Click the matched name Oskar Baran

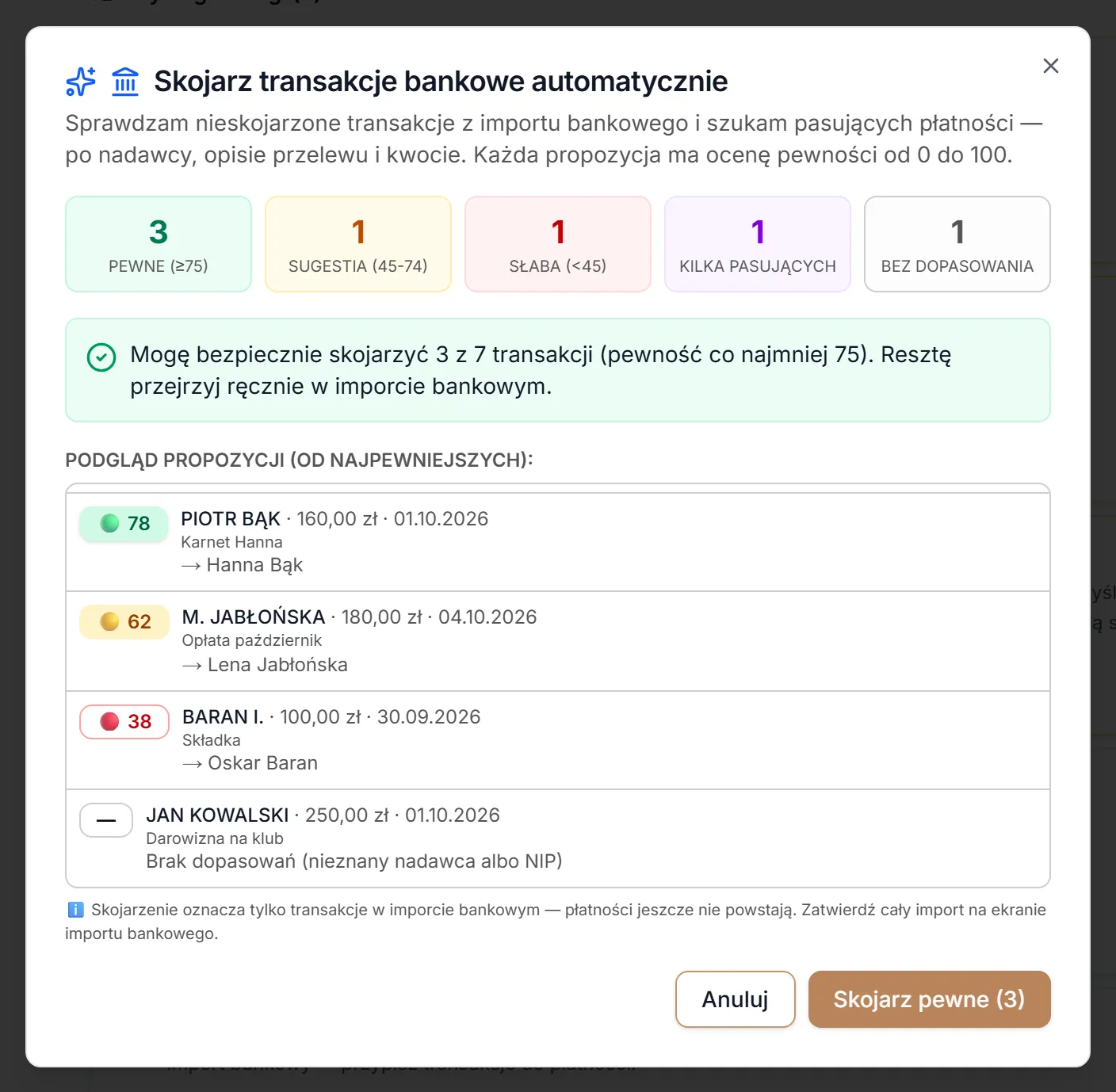262,763
